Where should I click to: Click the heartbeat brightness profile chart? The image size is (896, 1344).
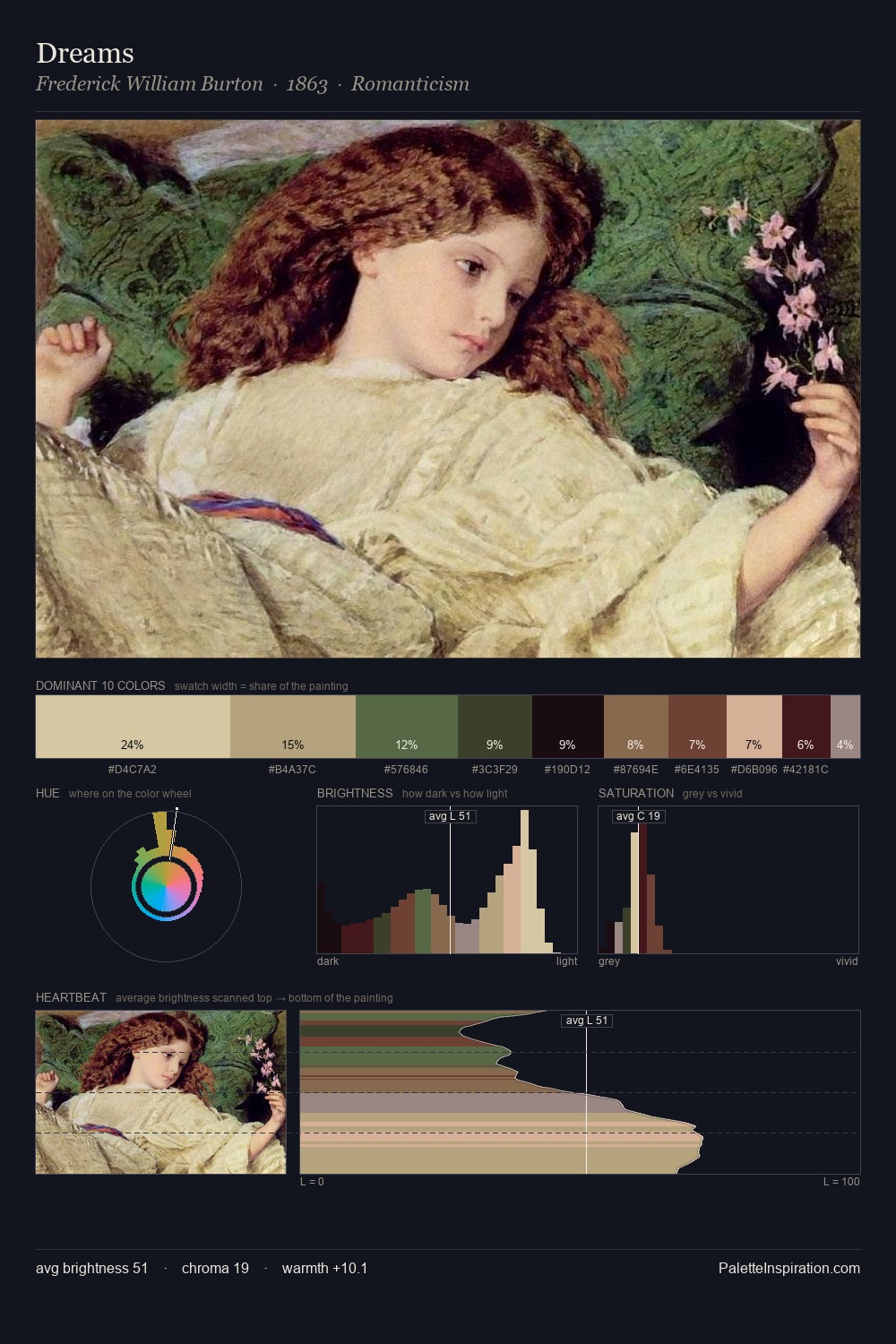(580, 1092)
